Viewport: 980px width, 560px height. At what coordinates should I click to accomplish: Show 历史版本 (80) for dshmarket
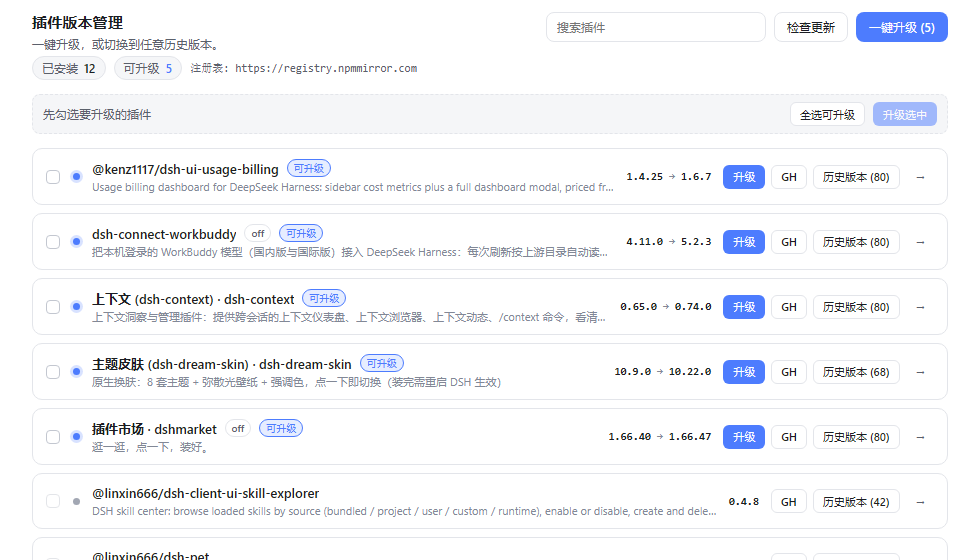point(856,437)
